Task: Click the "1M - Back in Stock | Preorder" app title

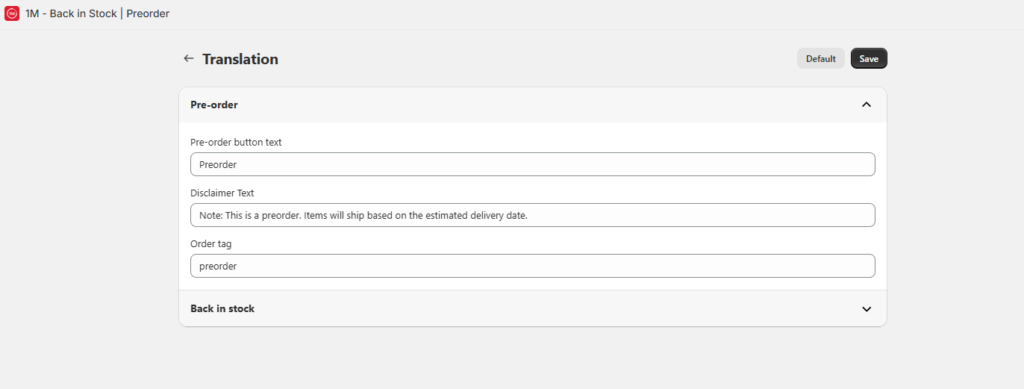Action: [97, 13]
